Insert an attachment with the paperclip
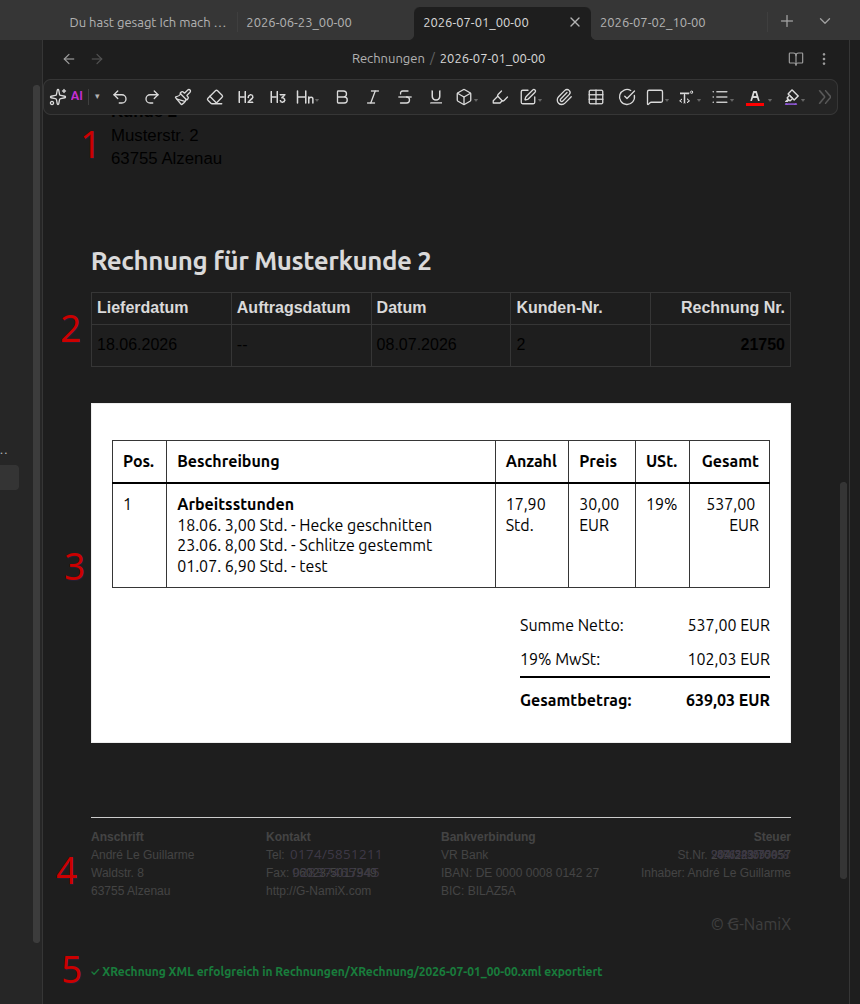 (564, 97)
